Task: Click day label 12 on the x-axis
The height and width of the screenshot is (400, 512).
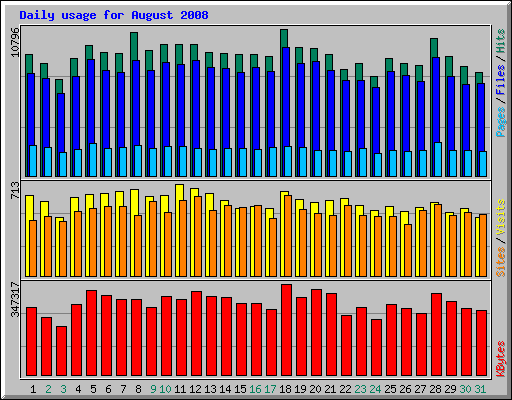Action: pos(195,389)
